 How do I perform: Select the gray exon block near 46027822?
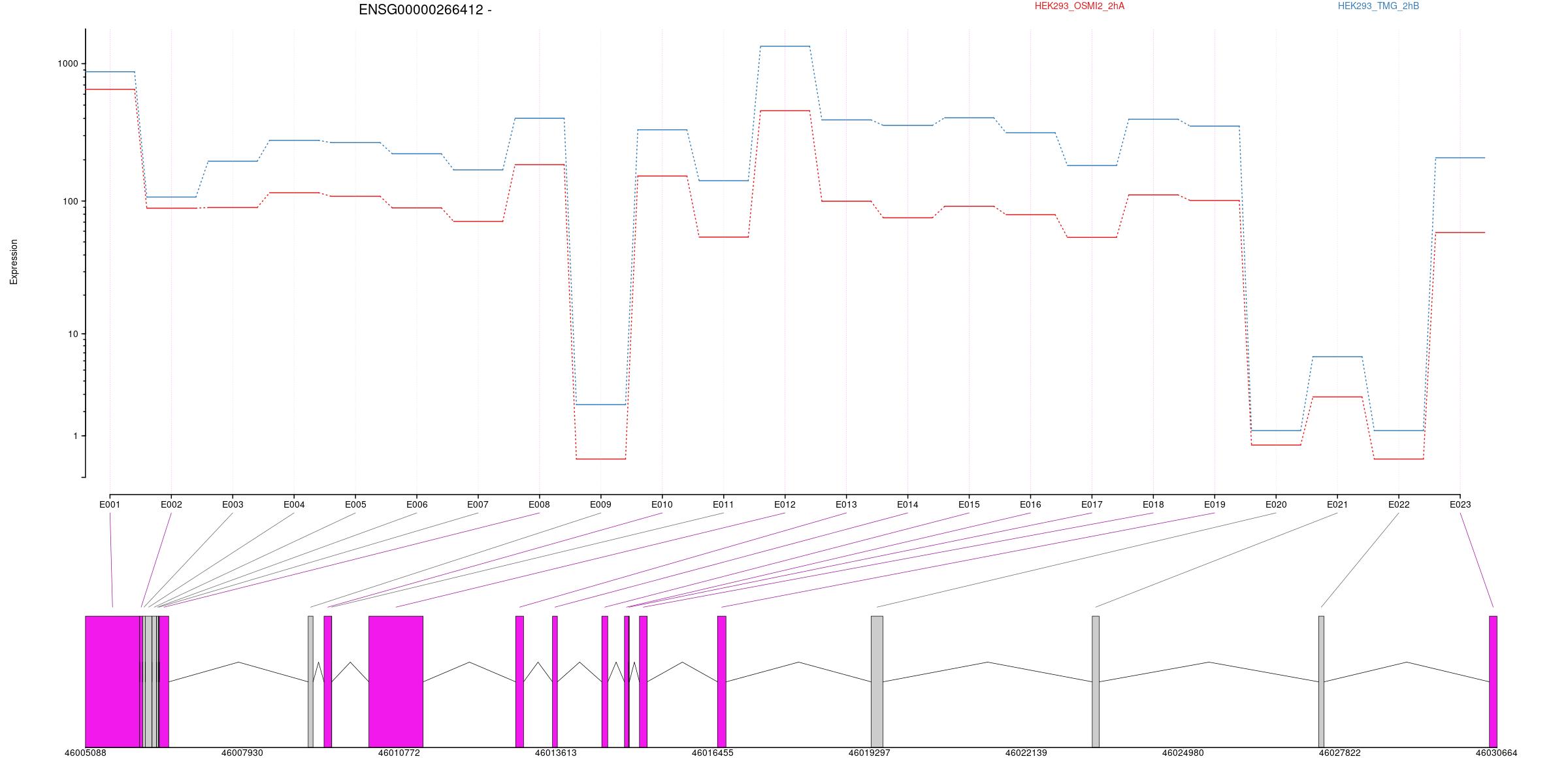click(1321, 681)
